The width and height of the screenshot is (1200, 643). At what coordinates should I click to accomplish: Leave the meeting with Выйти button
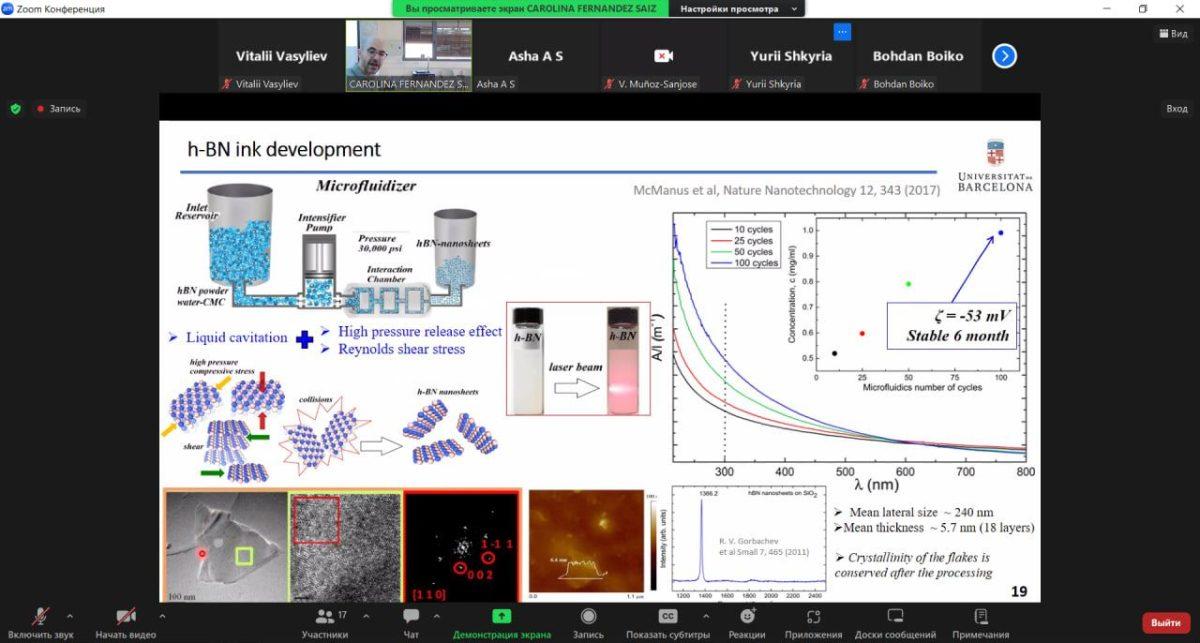(x=1165, y=623)
